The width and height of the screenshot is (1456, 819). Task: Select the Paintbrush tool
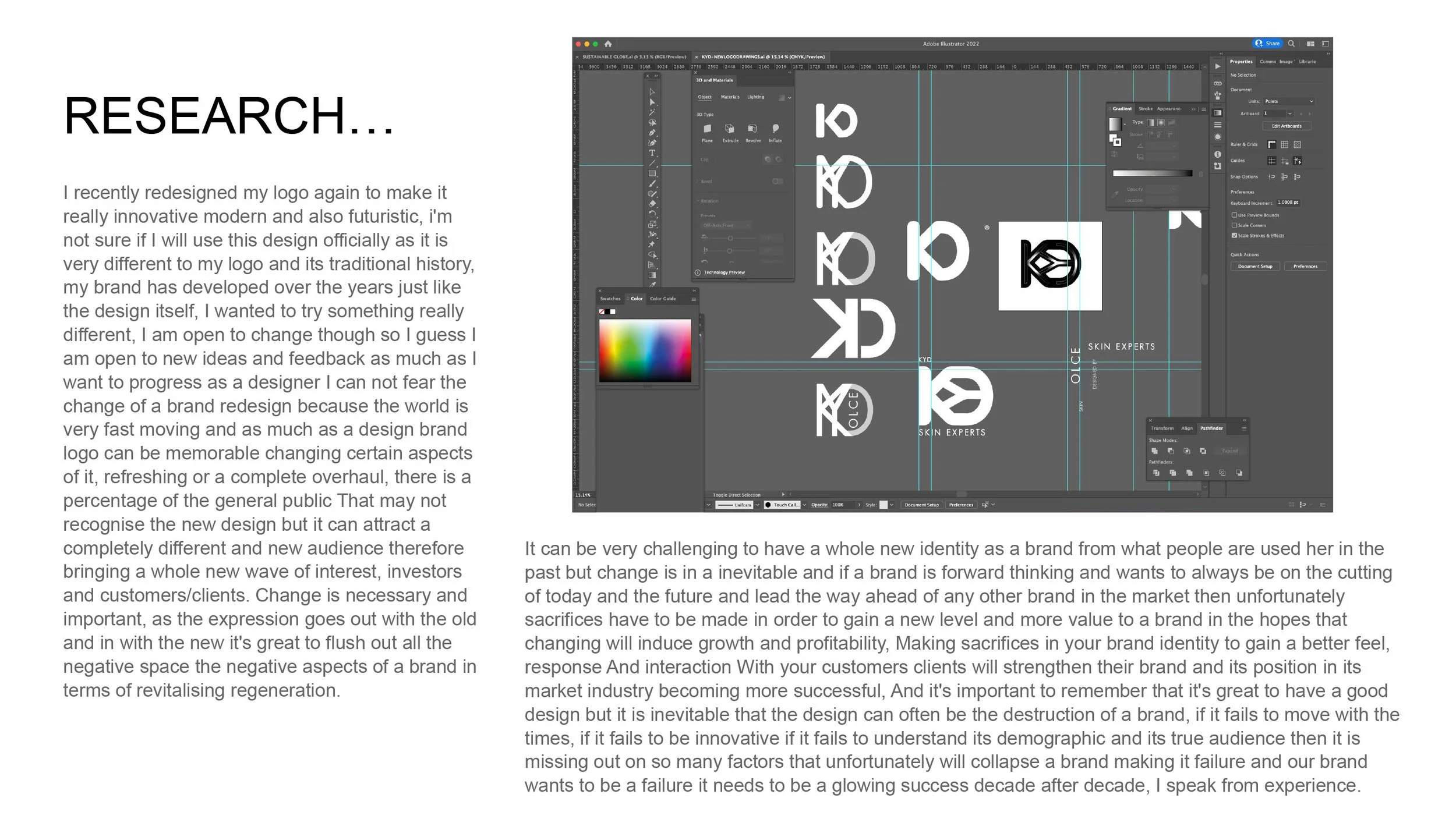[x=652, y=184]
